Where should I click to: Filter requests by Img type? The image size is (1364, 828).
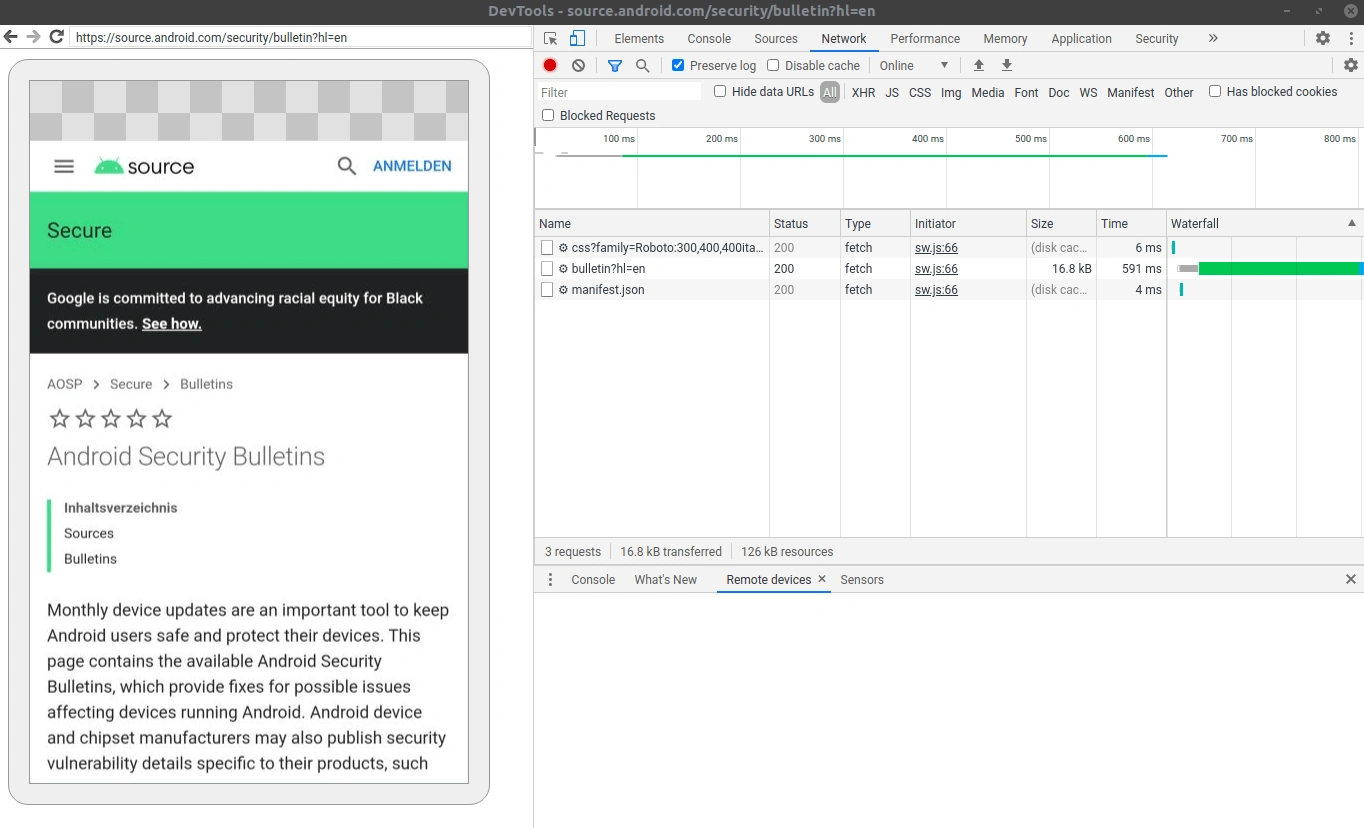(951, 92)
